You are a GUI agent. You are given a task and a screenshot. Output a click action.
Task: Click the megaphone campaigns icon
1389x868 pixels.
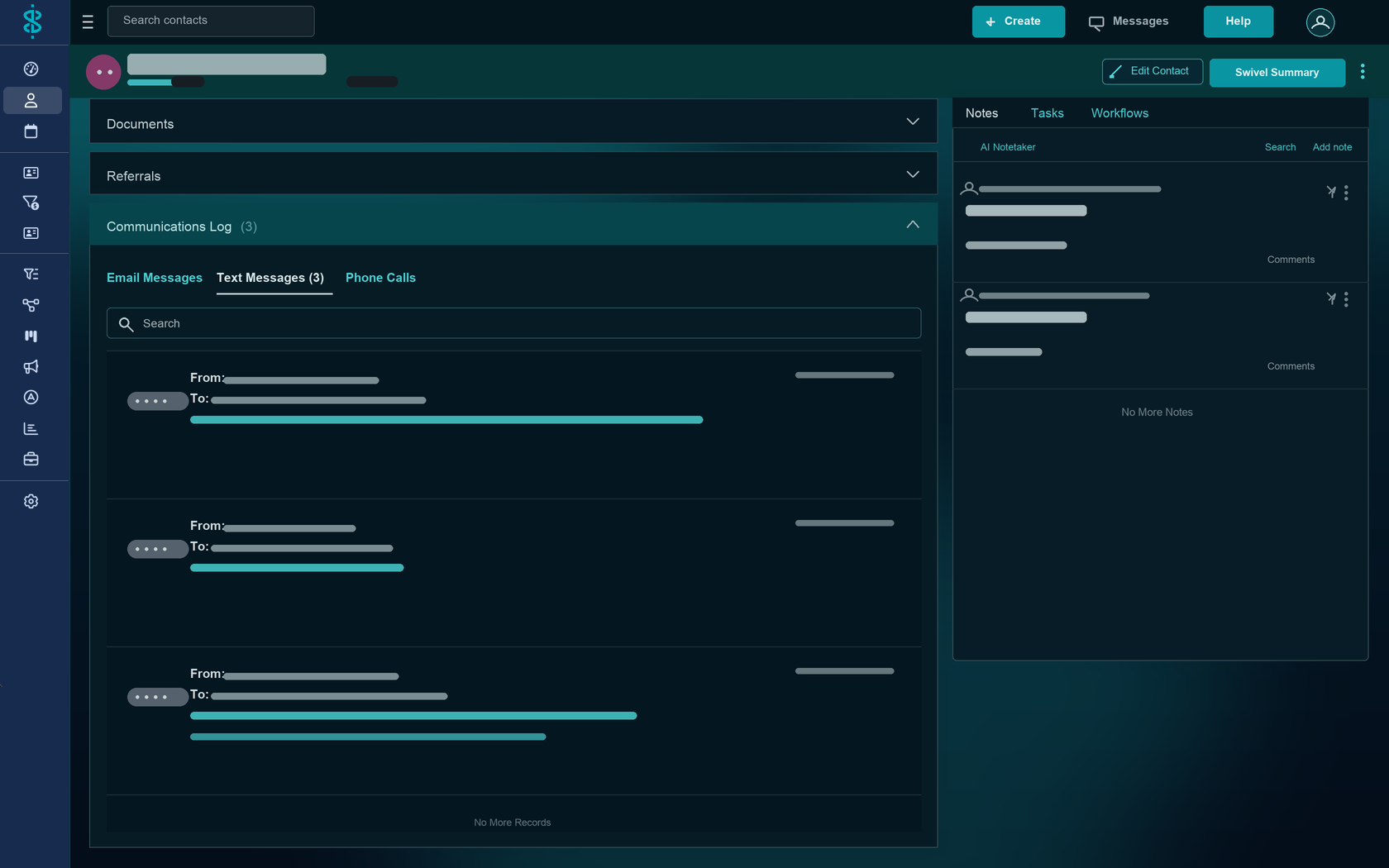click(31, 367)
